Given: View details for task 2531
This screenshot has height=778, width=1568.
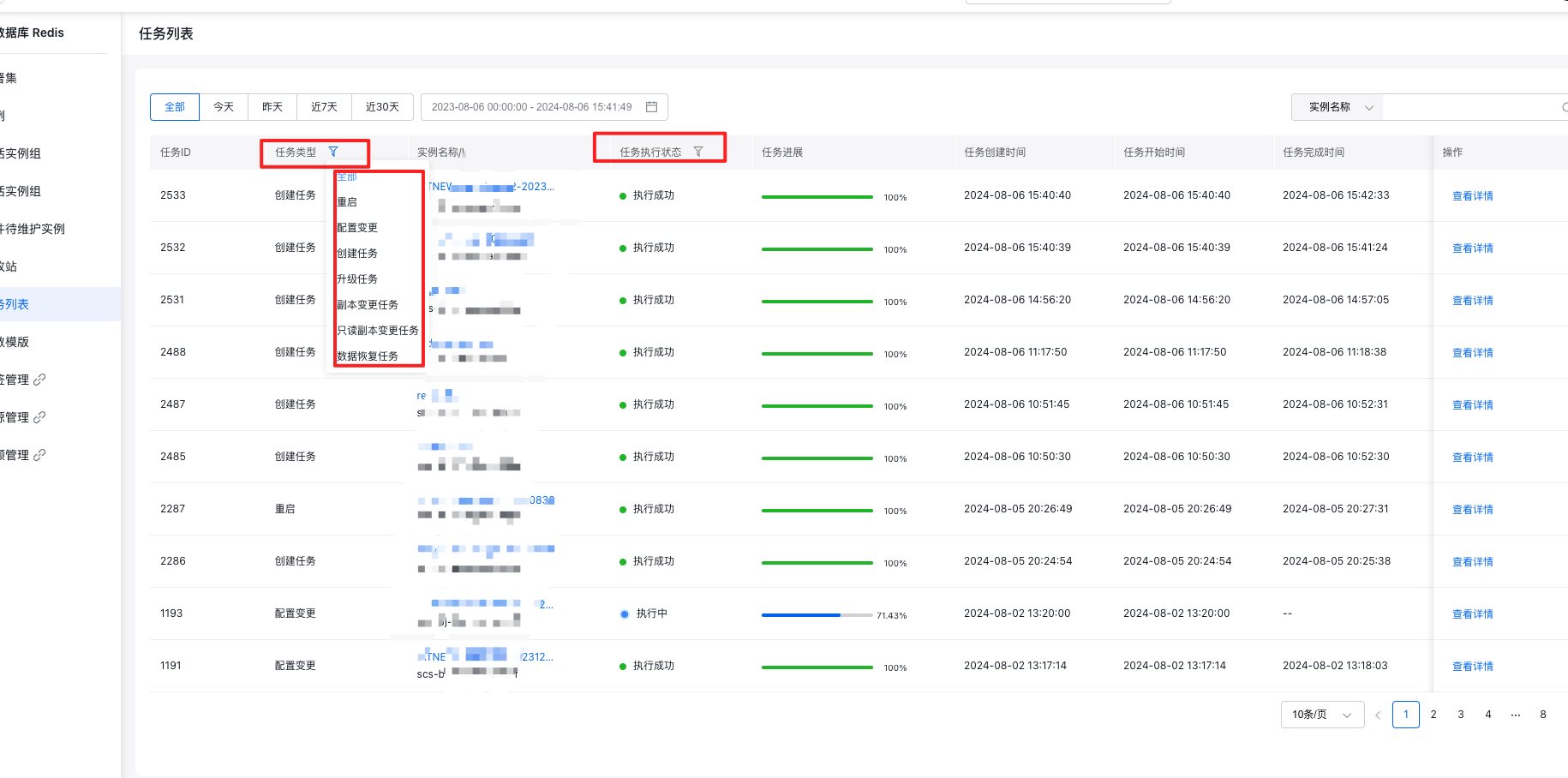Looking at the screenshot, I should (x=1472, y=301).
